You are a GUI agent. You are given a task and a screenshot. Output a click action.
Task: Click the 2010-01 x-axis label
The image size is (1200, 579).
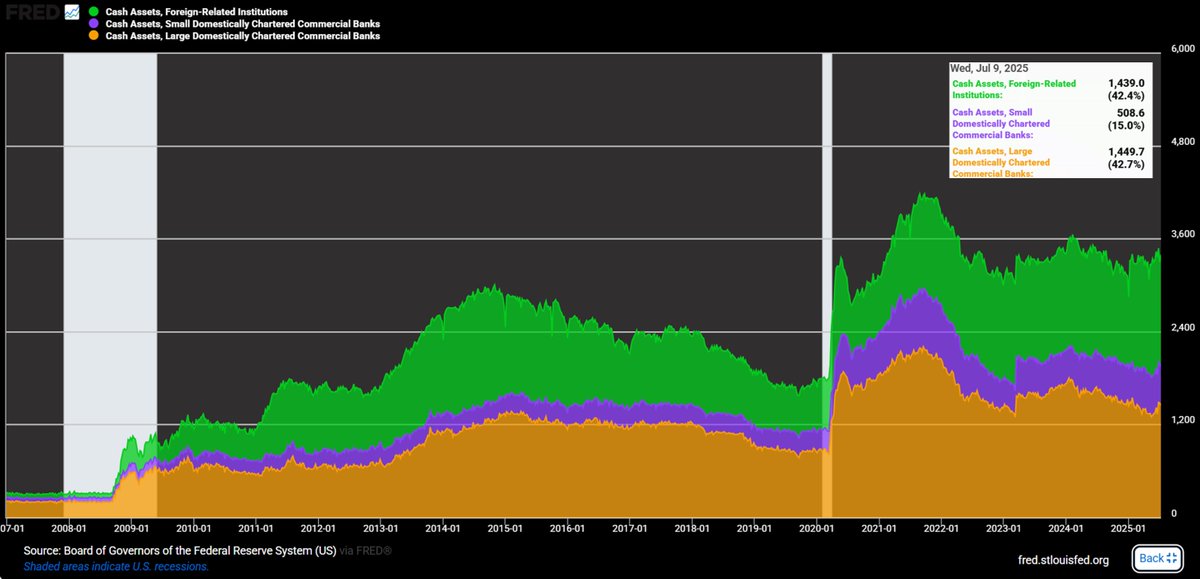193,527
